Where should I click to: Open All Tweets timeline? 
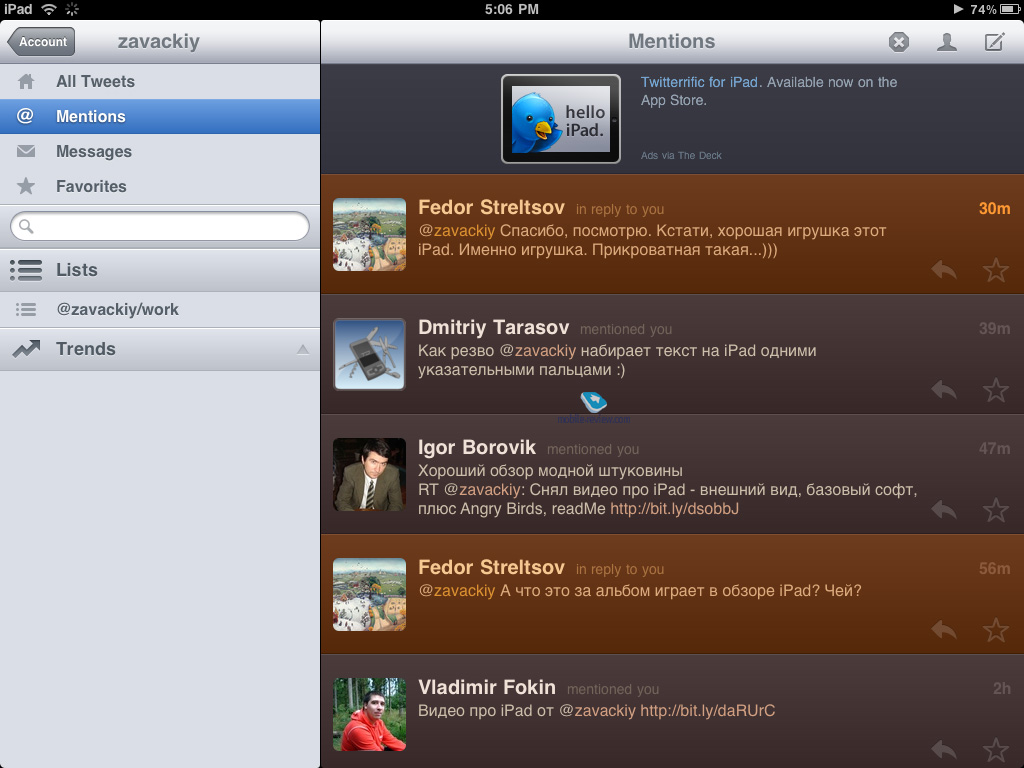160,82
